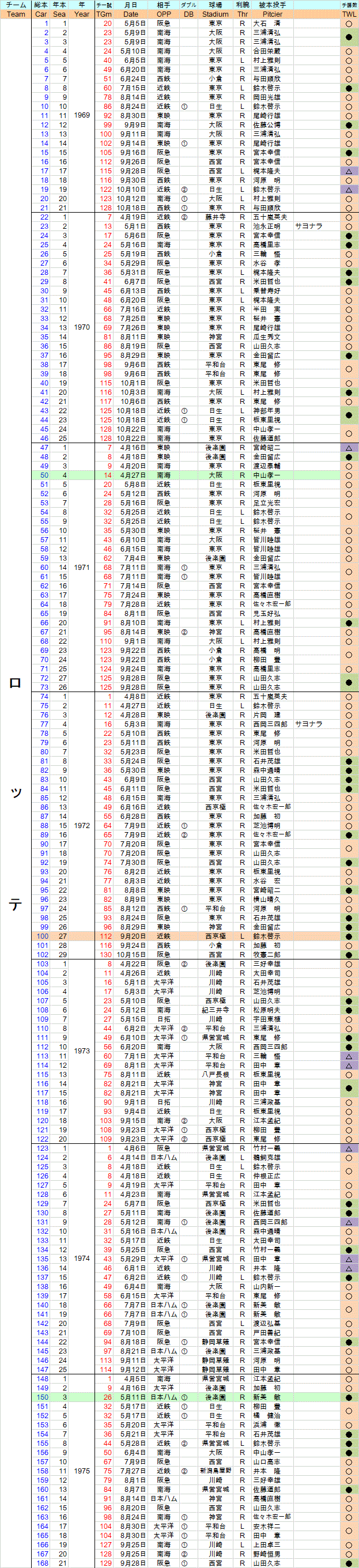Click career number 150 in green row
Viewport: 359px width, 1568px height.
[43, 1397]
